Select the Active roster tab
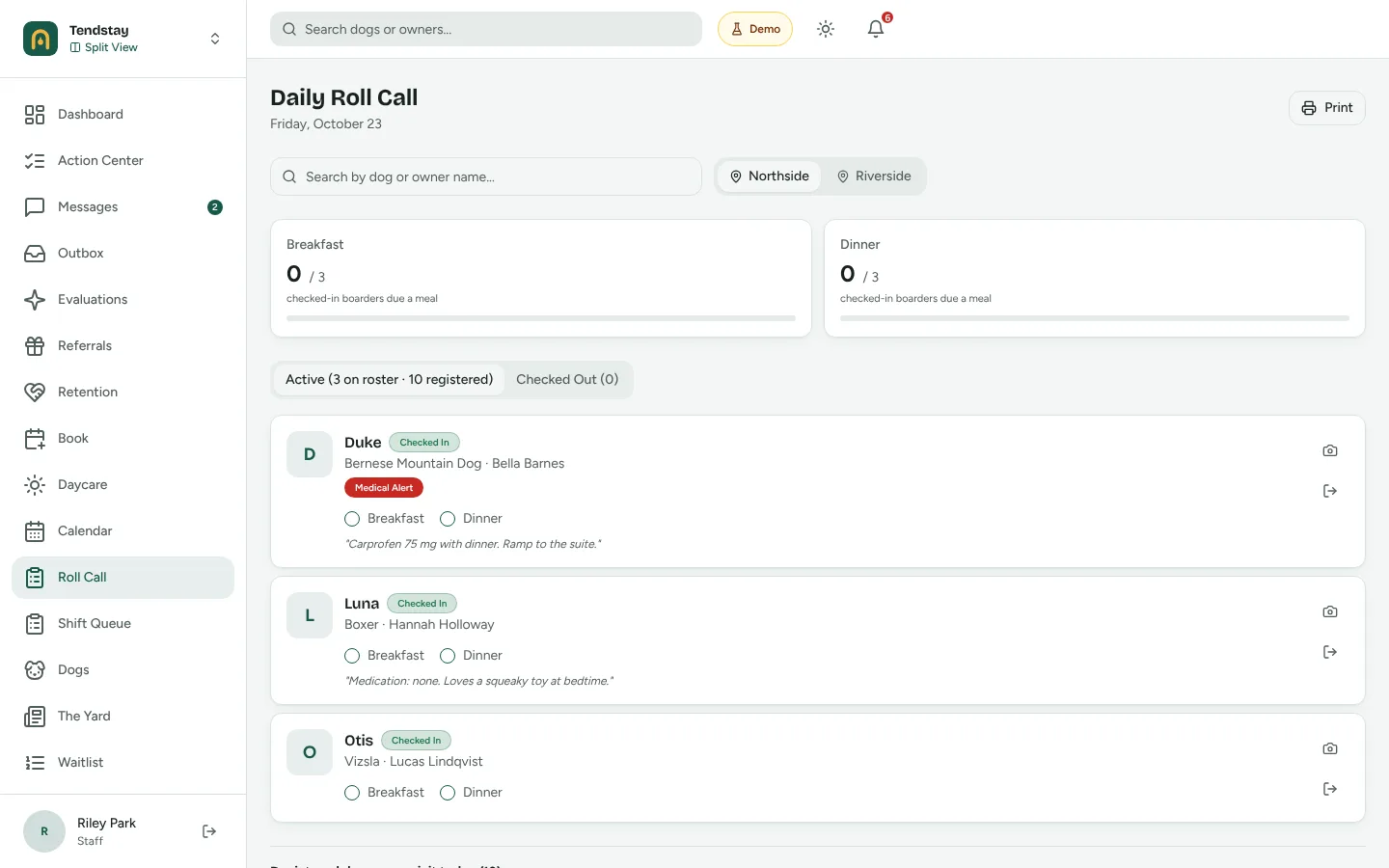Viewport: 1389px width, 868px height. pyautogui.click(x=389, y=380)
